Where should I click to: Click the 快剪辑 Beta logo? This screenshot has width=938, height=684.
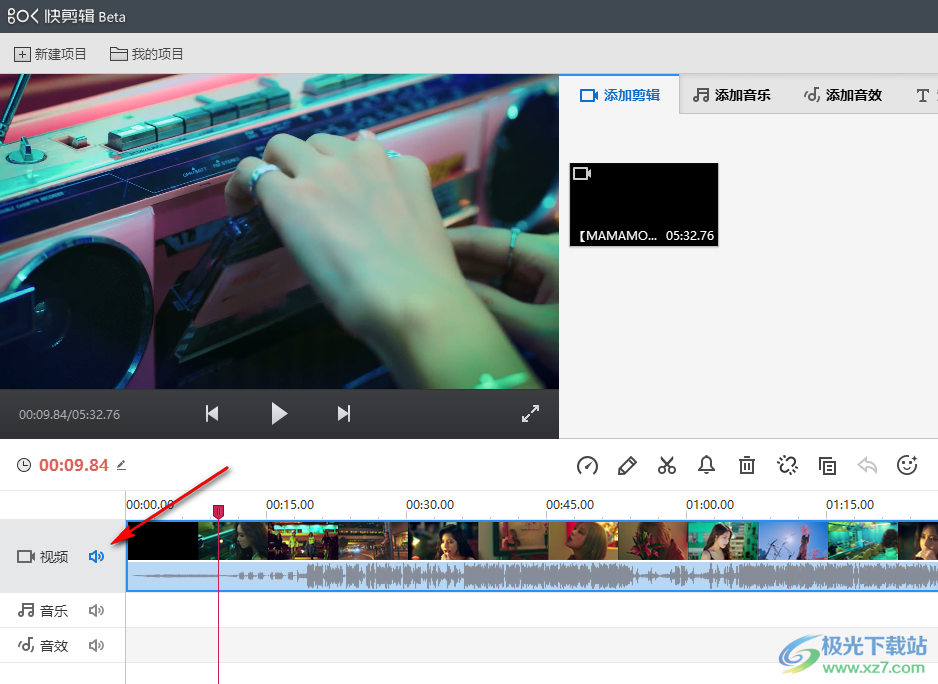66,16
